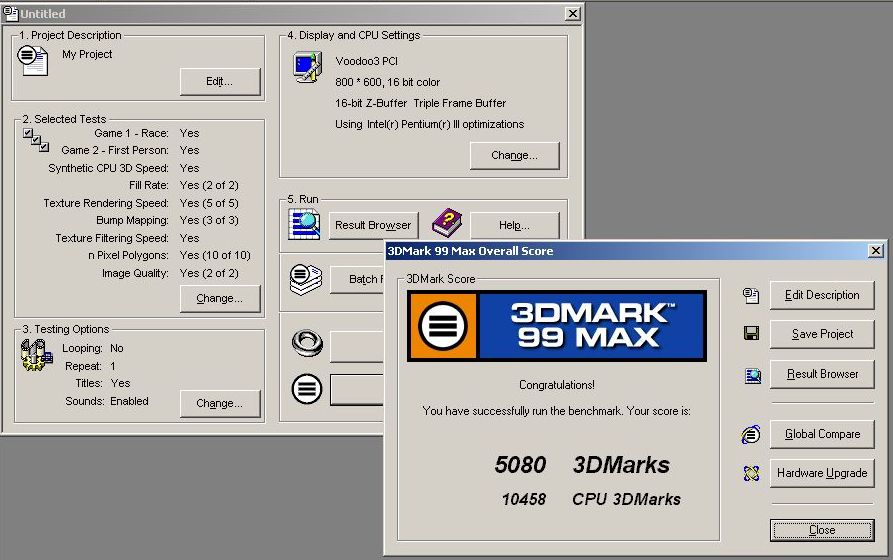Image resolution: width=893 pixels, height=560 pixels.
Task: Click Global Compare button
Action: (822, 434)
